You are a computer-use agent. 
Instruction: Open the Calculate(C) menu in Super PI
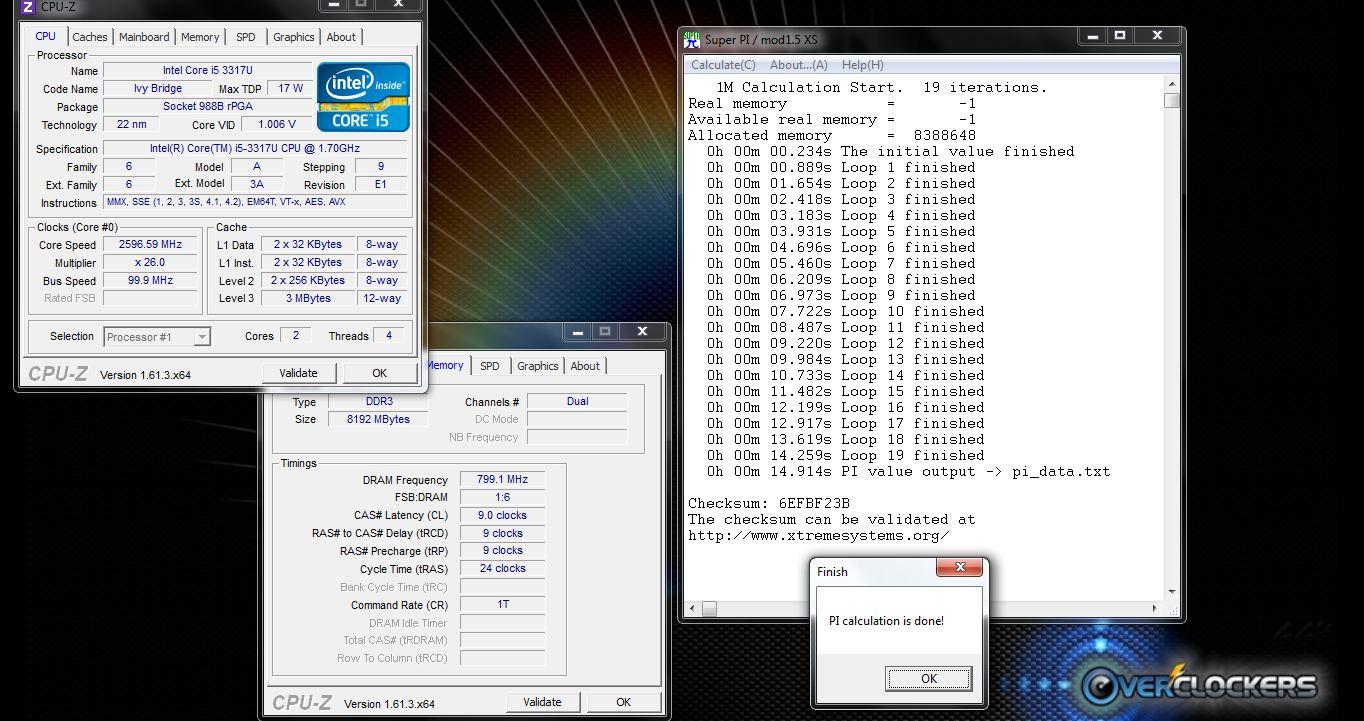(724, 65)
